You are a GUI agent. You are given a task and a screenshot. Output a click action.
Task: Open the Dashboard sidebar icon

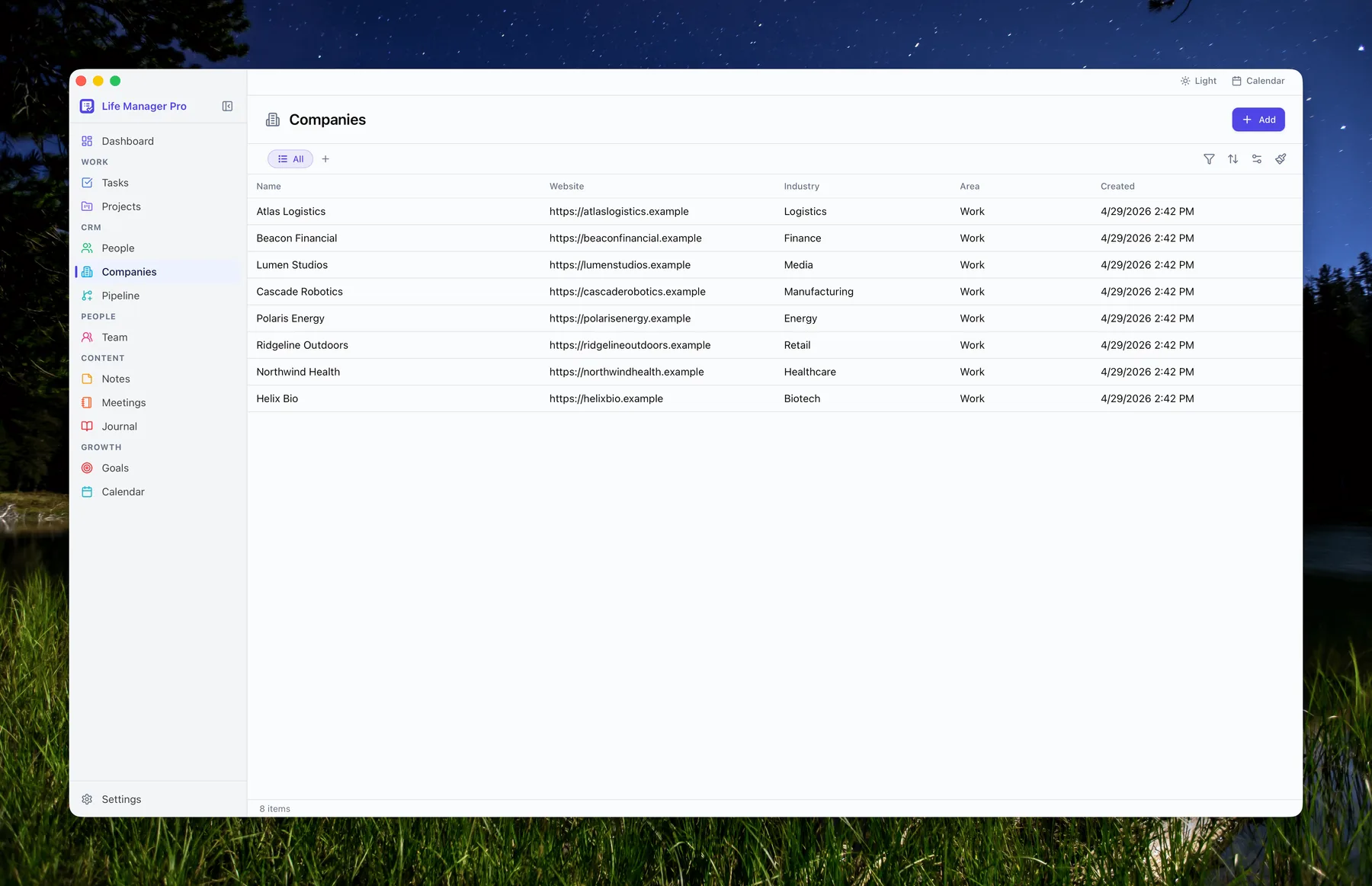(87, 141)
